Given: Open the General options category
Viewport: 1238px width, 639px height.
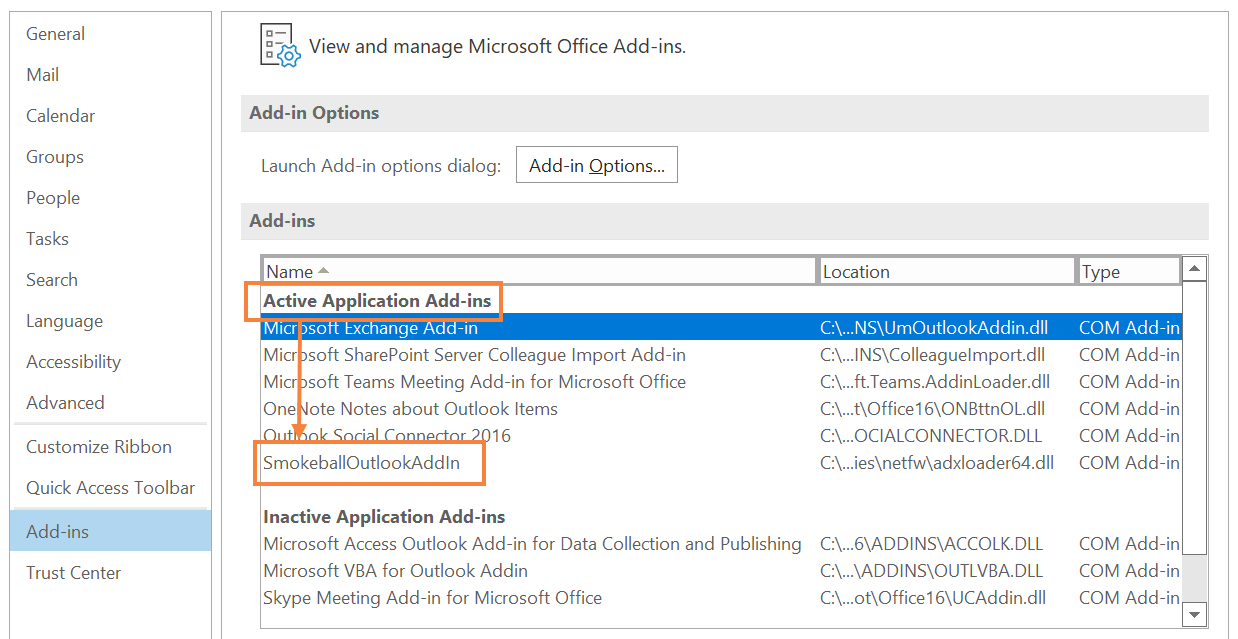Looking at the screenshot, I should [x=56, y=34].
